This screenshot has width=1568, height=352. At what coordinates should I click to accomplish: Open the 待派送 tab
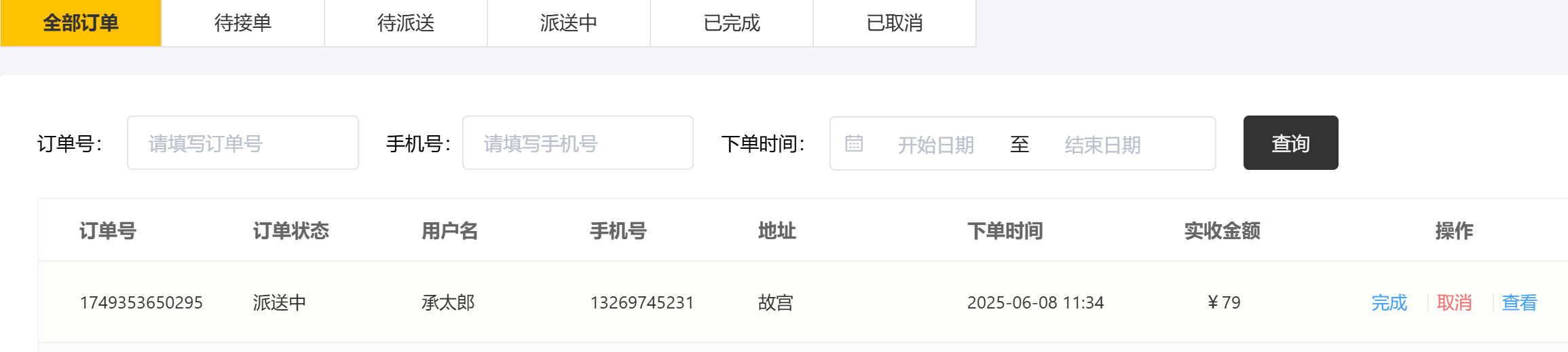click(x=406, y=23)
